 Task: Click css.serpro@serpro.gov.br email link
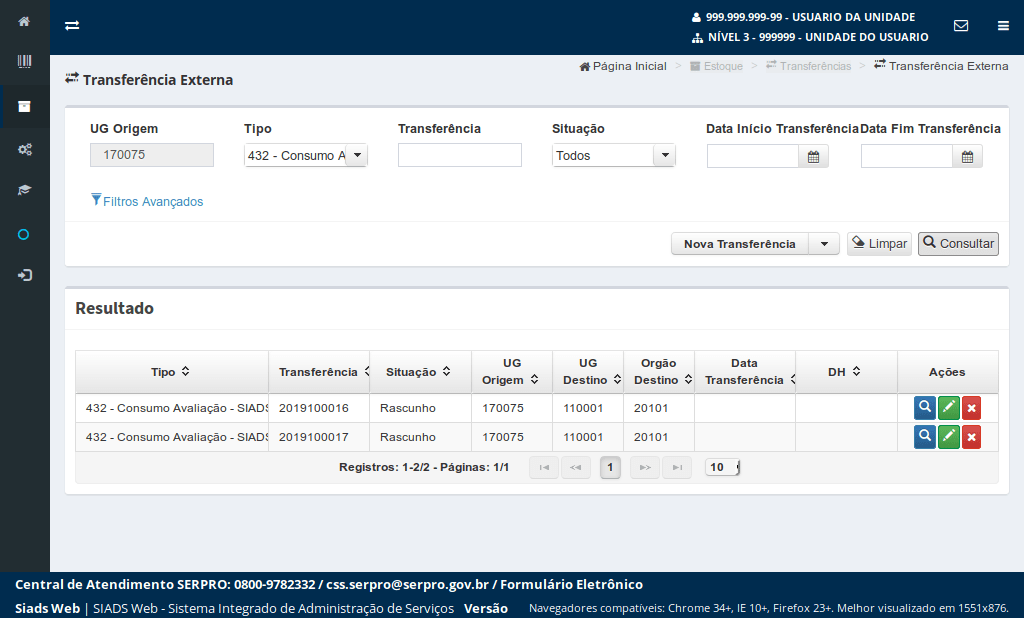(408, 584)
